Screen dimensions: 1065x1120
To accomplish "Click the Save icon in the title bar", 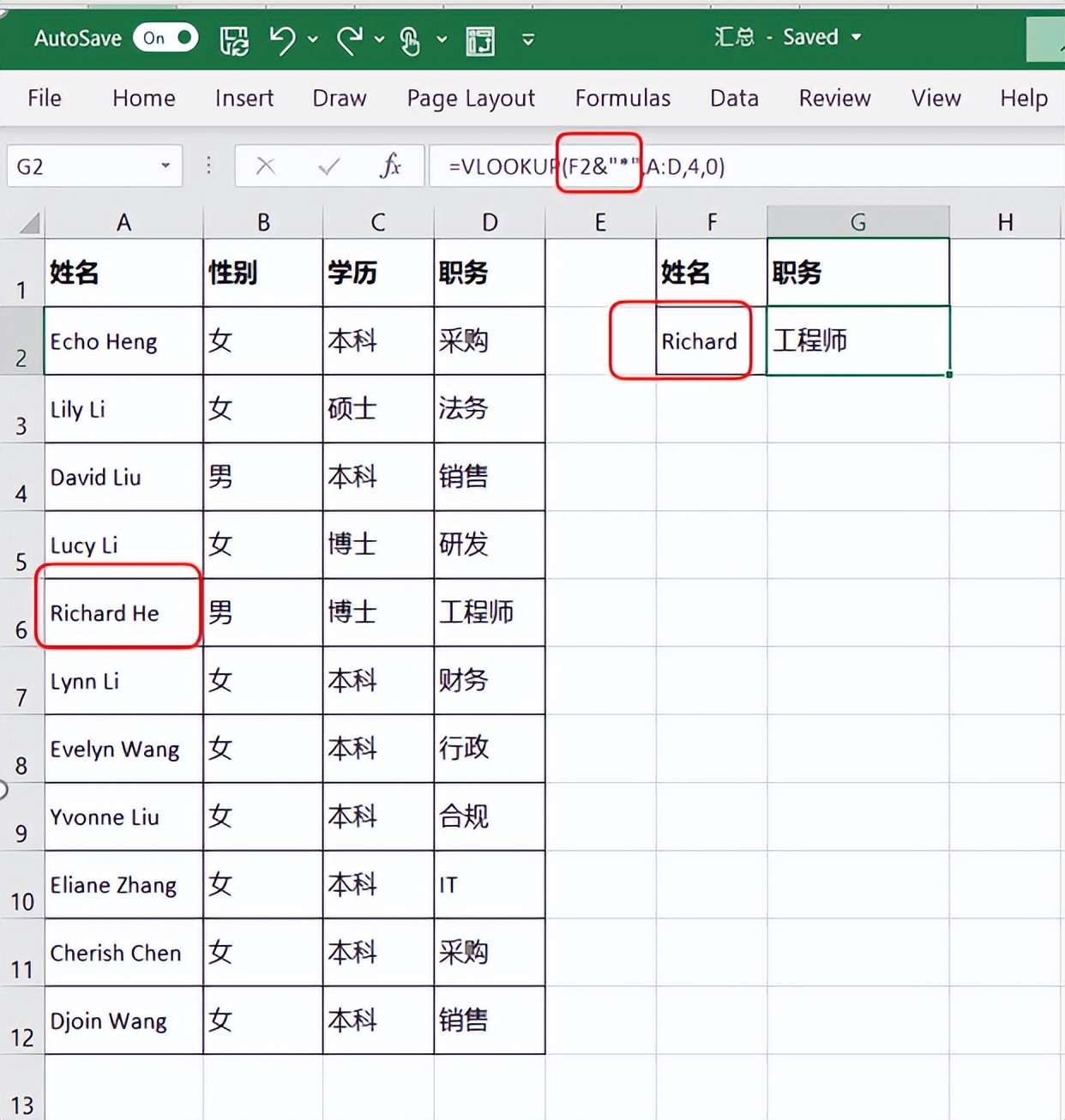I will click(x=234, y=39).
